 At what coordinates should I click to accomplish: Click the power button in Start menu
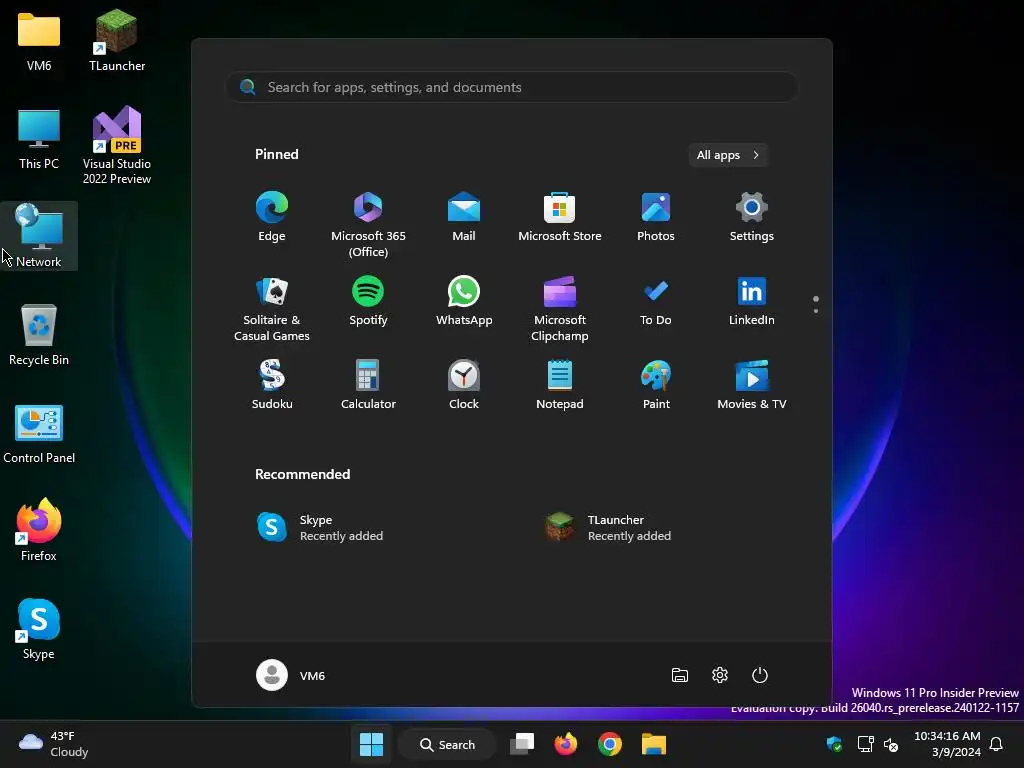[760, 675]
